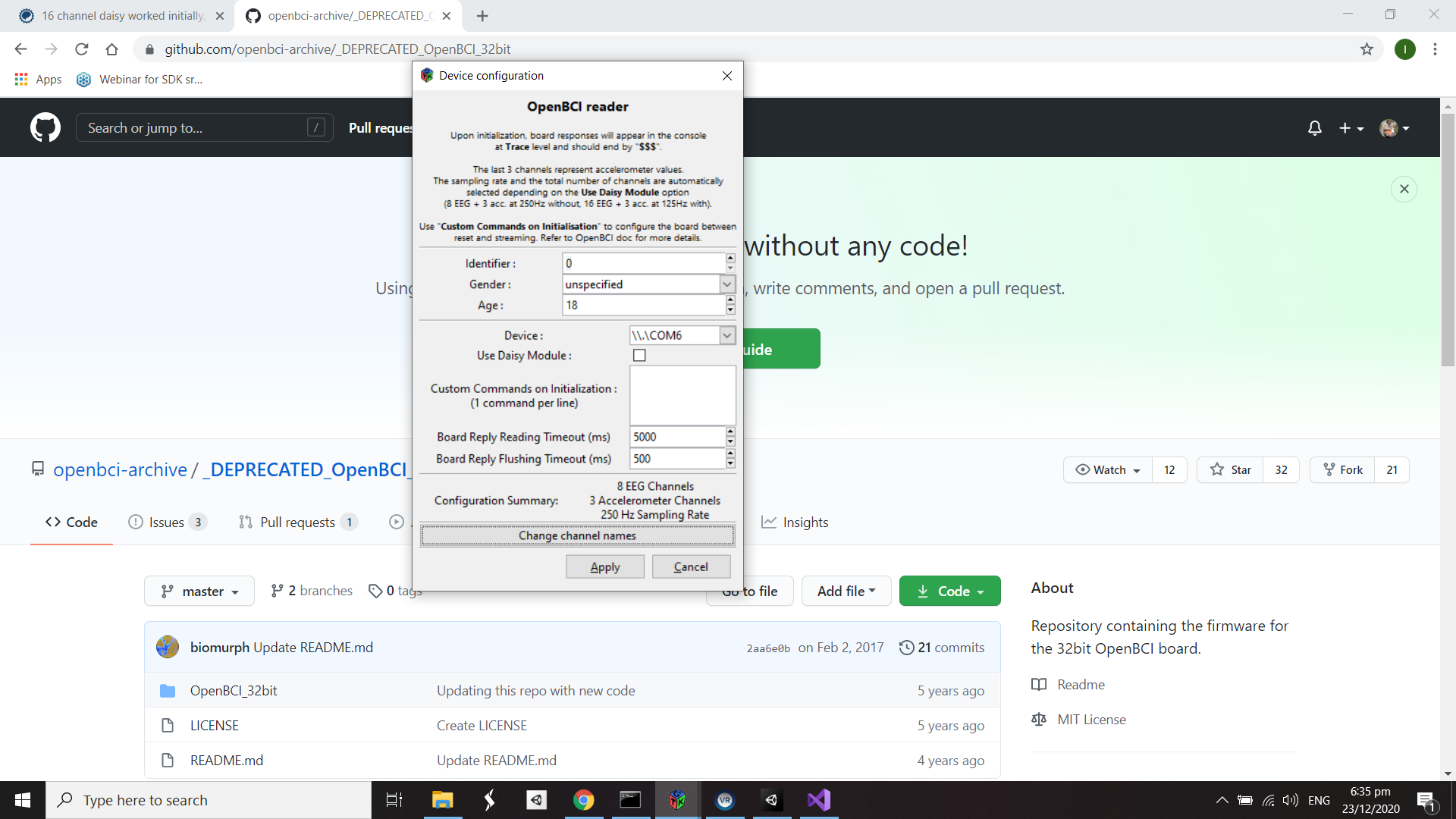Open the create-new plus menu on GitHub

pos(1351,128)
